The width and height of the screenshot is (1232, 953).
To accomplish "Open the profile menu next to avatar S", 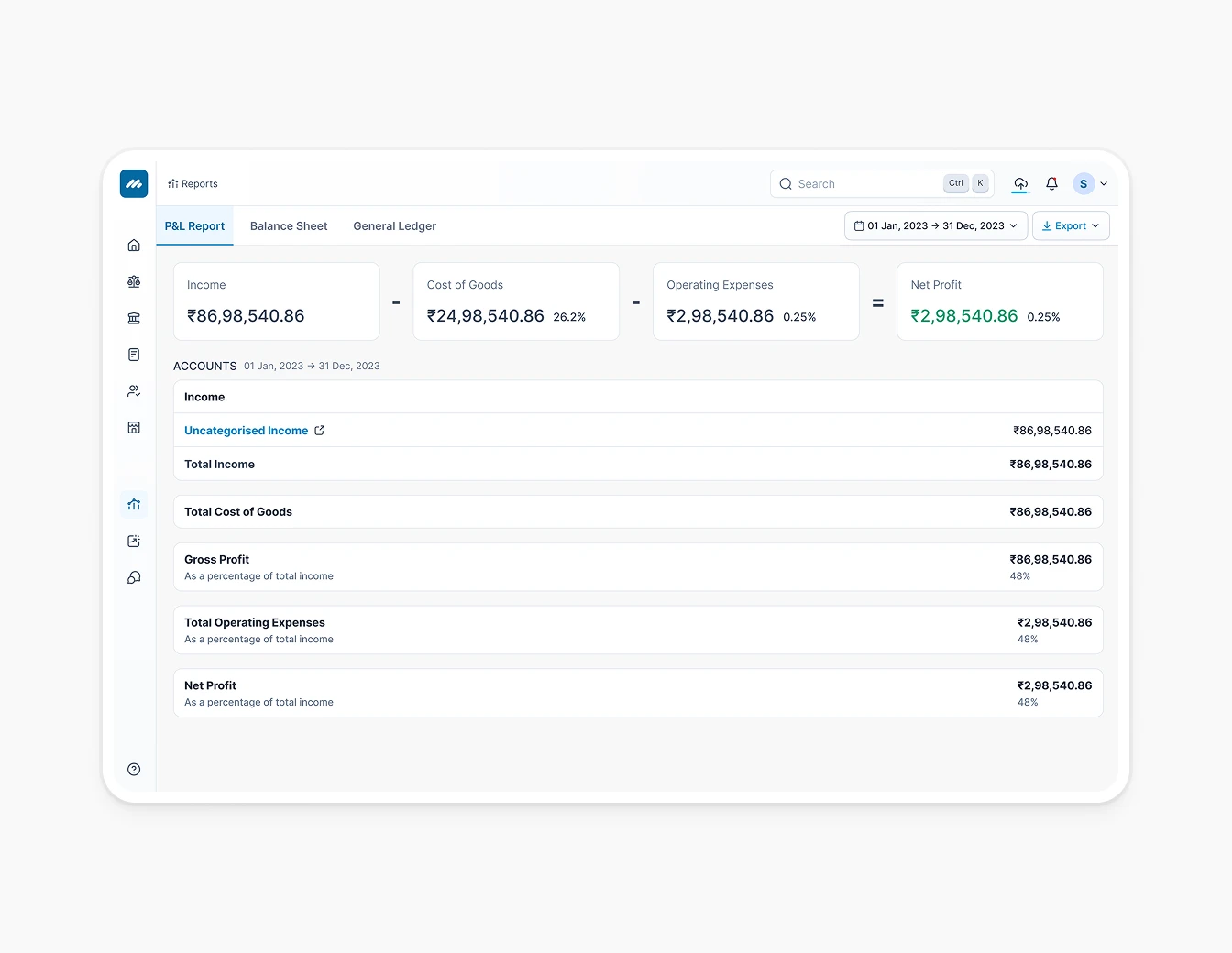I will click(1104, 183).
